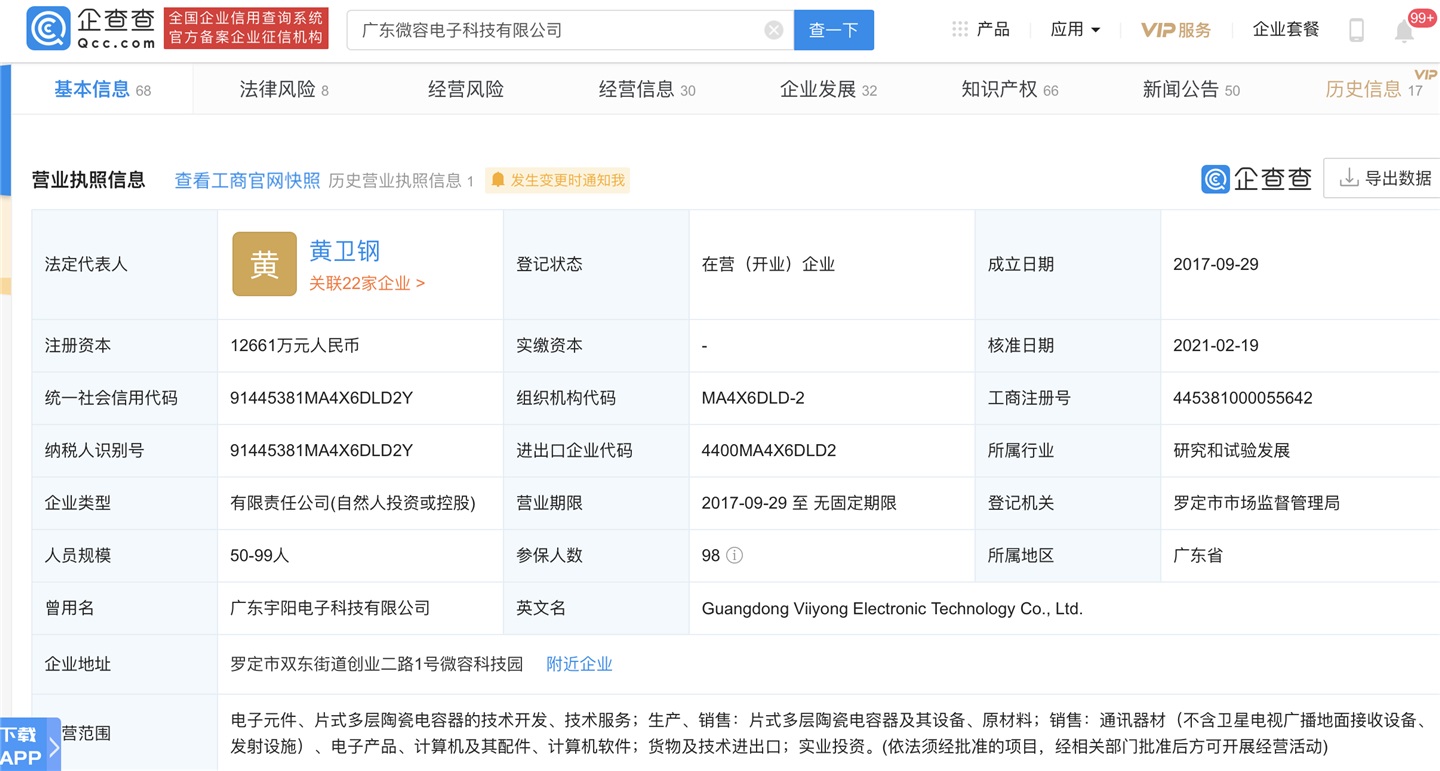Open the 产品 grid menu icon
Image resolution: width=1440 pixels, height=771 pixels.
point(960,30)
